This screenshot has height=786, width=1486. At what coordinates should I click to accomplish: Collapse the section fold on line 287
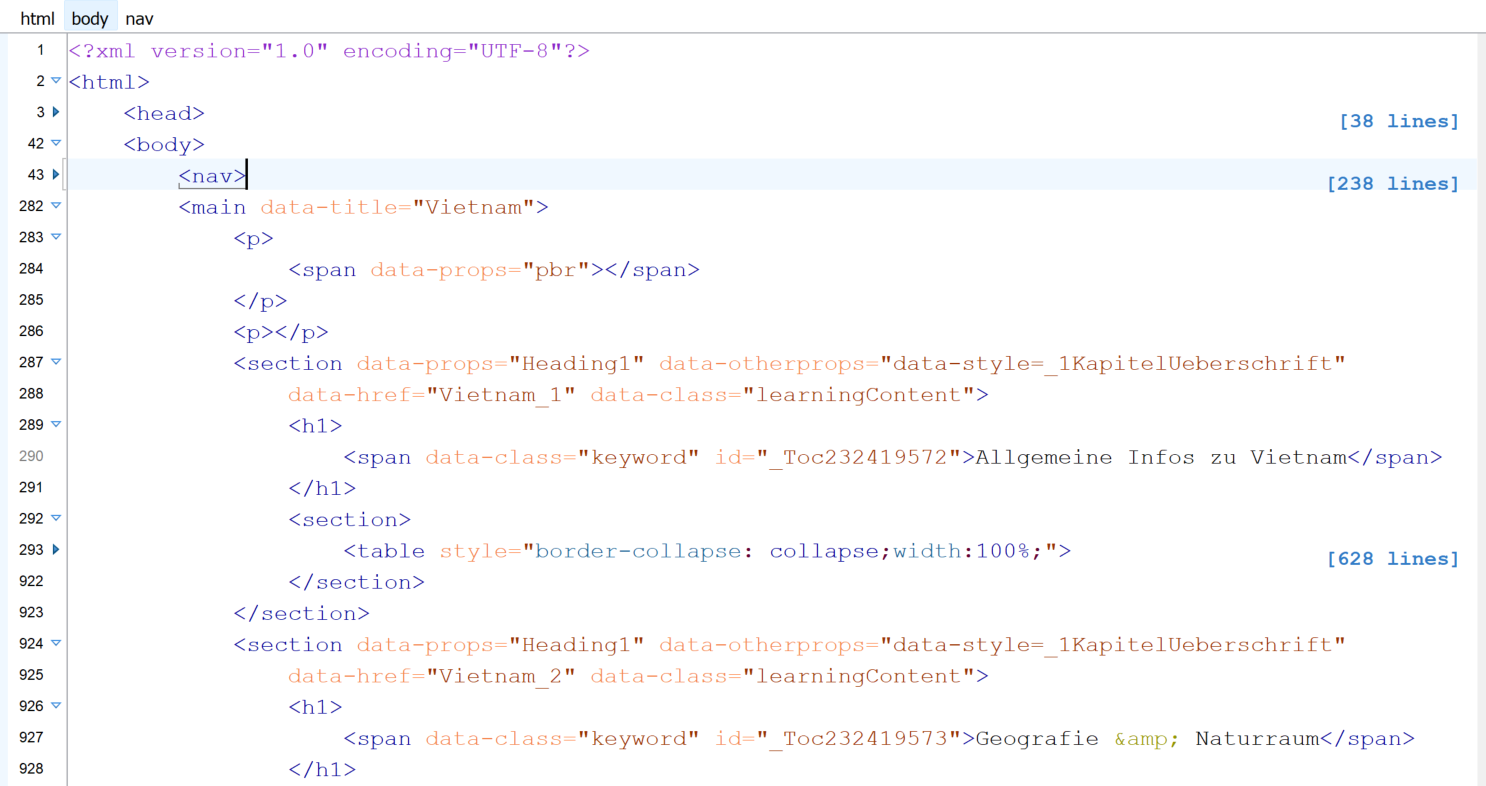click(x=56, y=362)
